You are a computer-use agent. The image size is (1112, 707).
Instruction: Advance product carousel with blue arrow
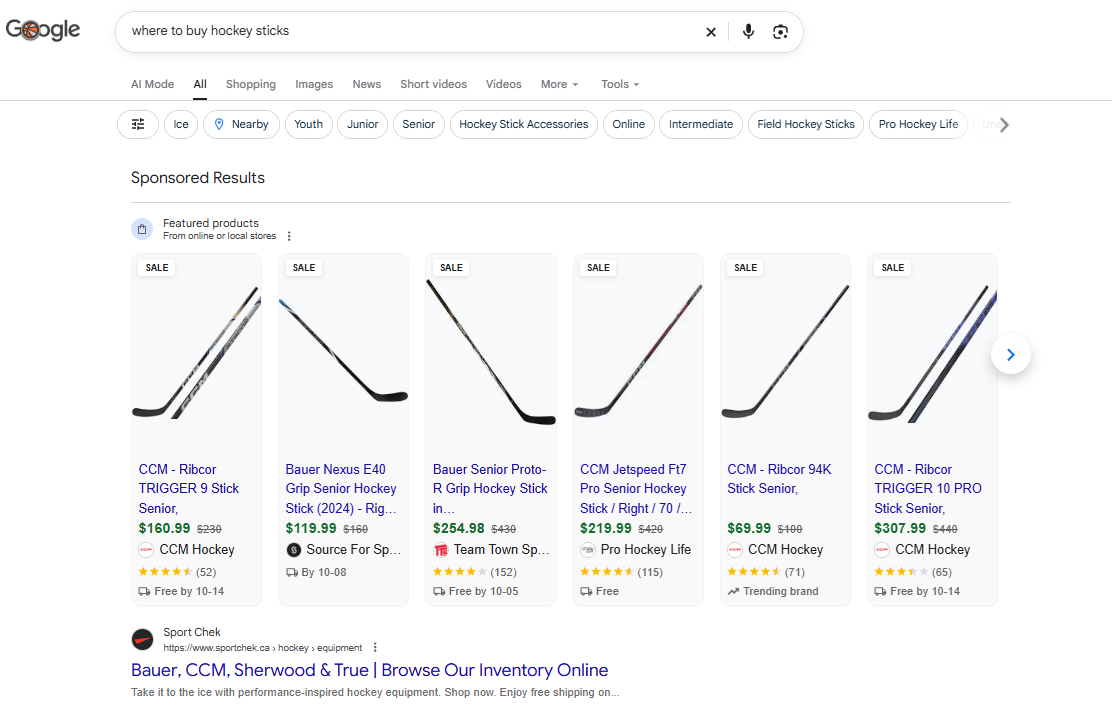(x=1011, y=354)
